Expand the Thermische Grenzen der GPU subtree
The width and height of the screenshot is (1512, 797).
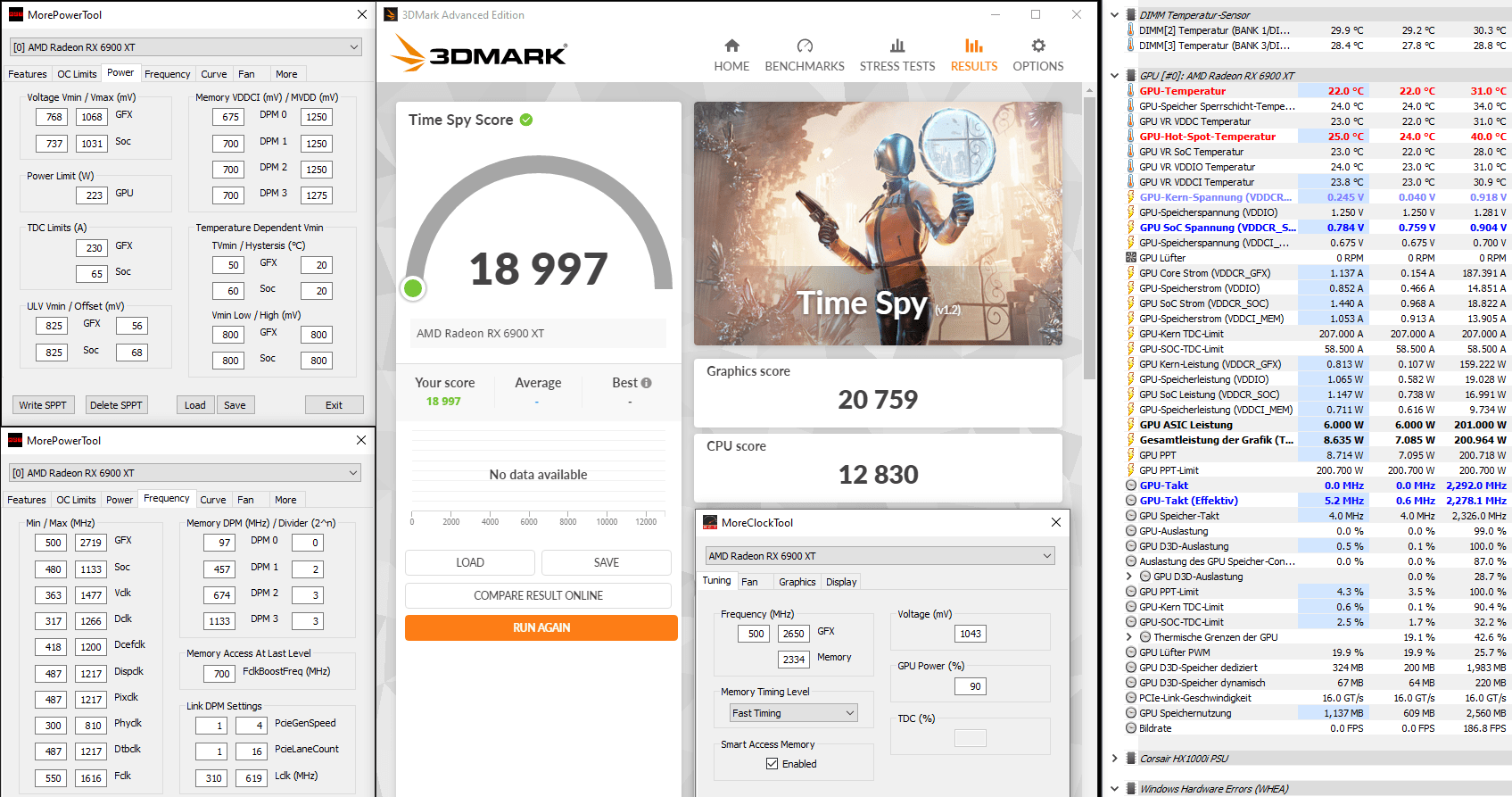(1129, 637)
